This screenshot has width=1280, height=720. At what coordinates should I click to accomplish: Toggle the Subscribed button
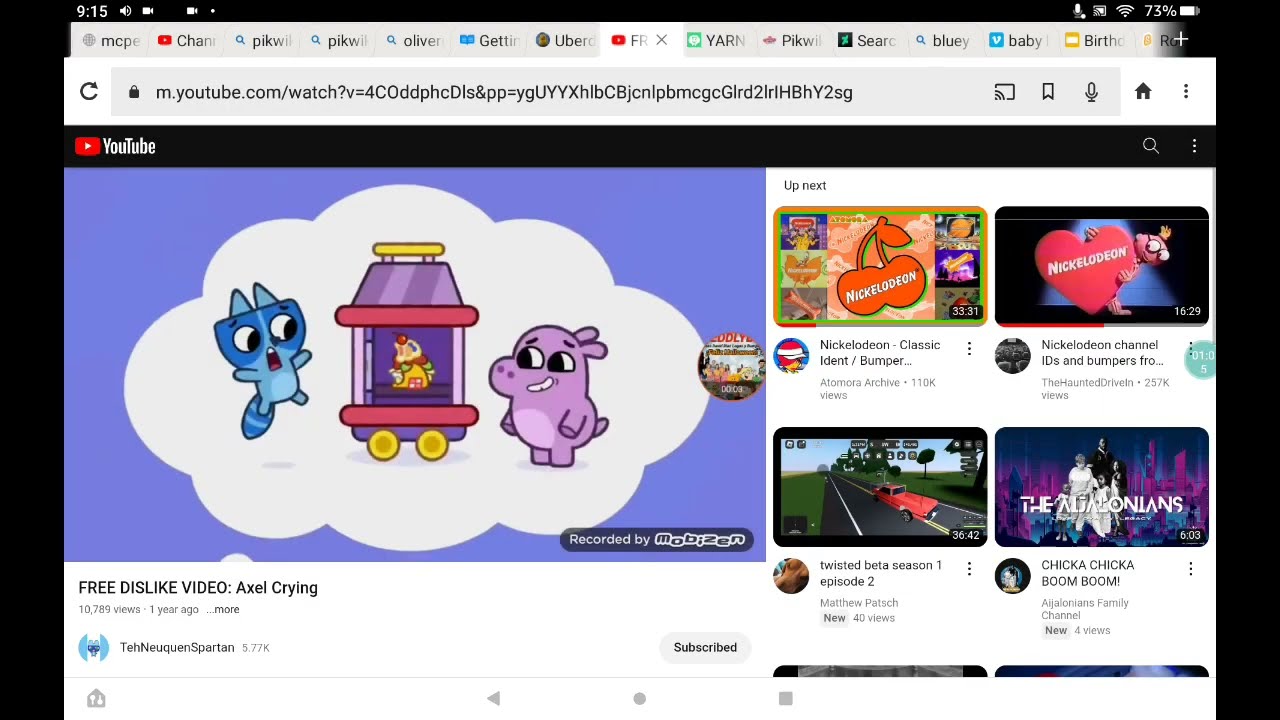(x=705, y=648)
